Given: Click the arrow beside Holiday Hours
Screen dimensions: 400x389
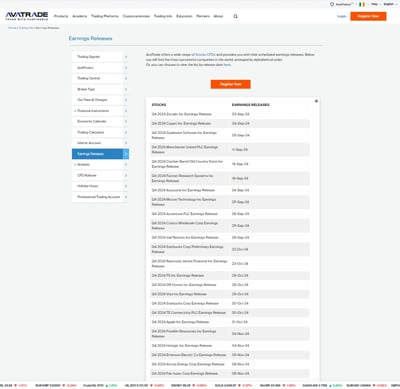Looking at the screenshot, I should point(126,186).
